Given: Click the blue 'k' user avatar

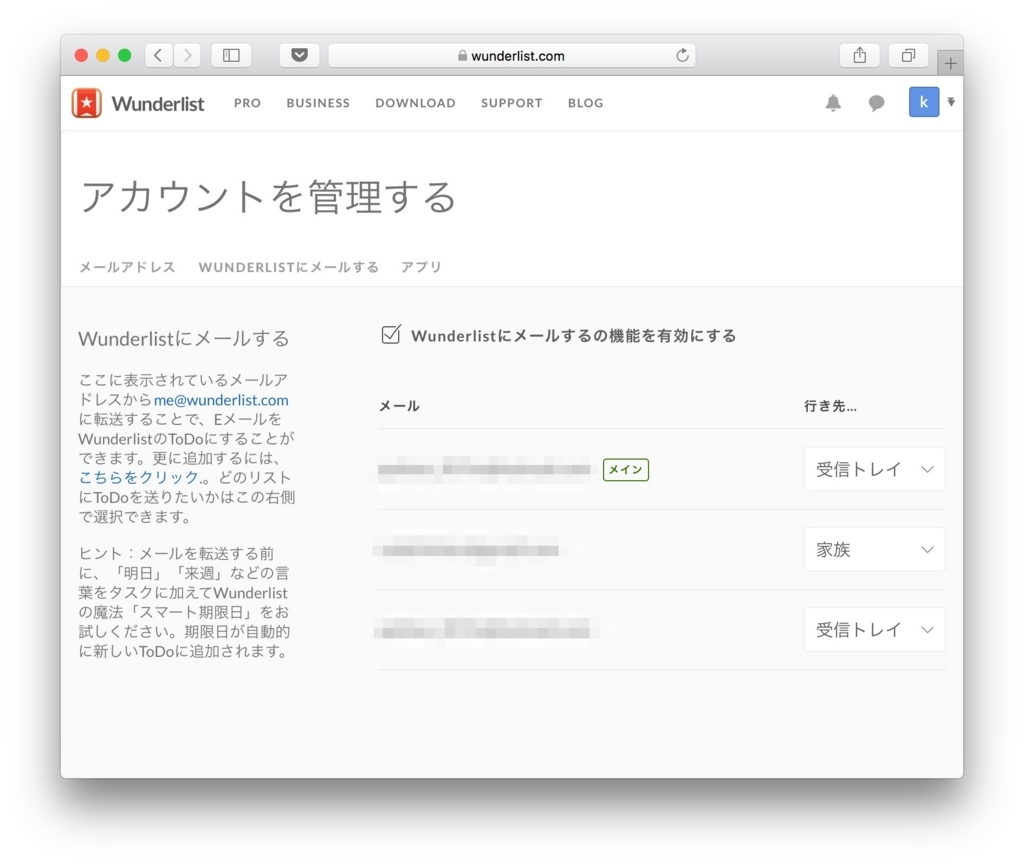Looking at the screenshot, I should click(x=923, y=102).
